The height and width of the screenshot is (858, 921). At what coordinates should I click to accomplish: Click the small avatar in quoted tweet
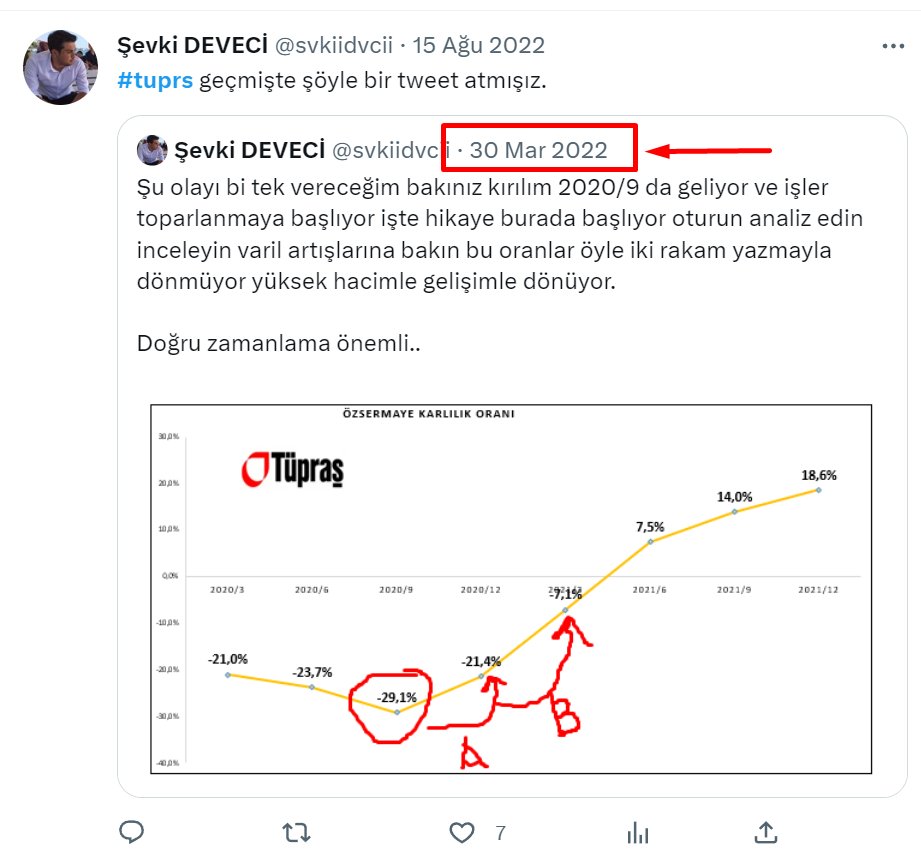[152, 150]
